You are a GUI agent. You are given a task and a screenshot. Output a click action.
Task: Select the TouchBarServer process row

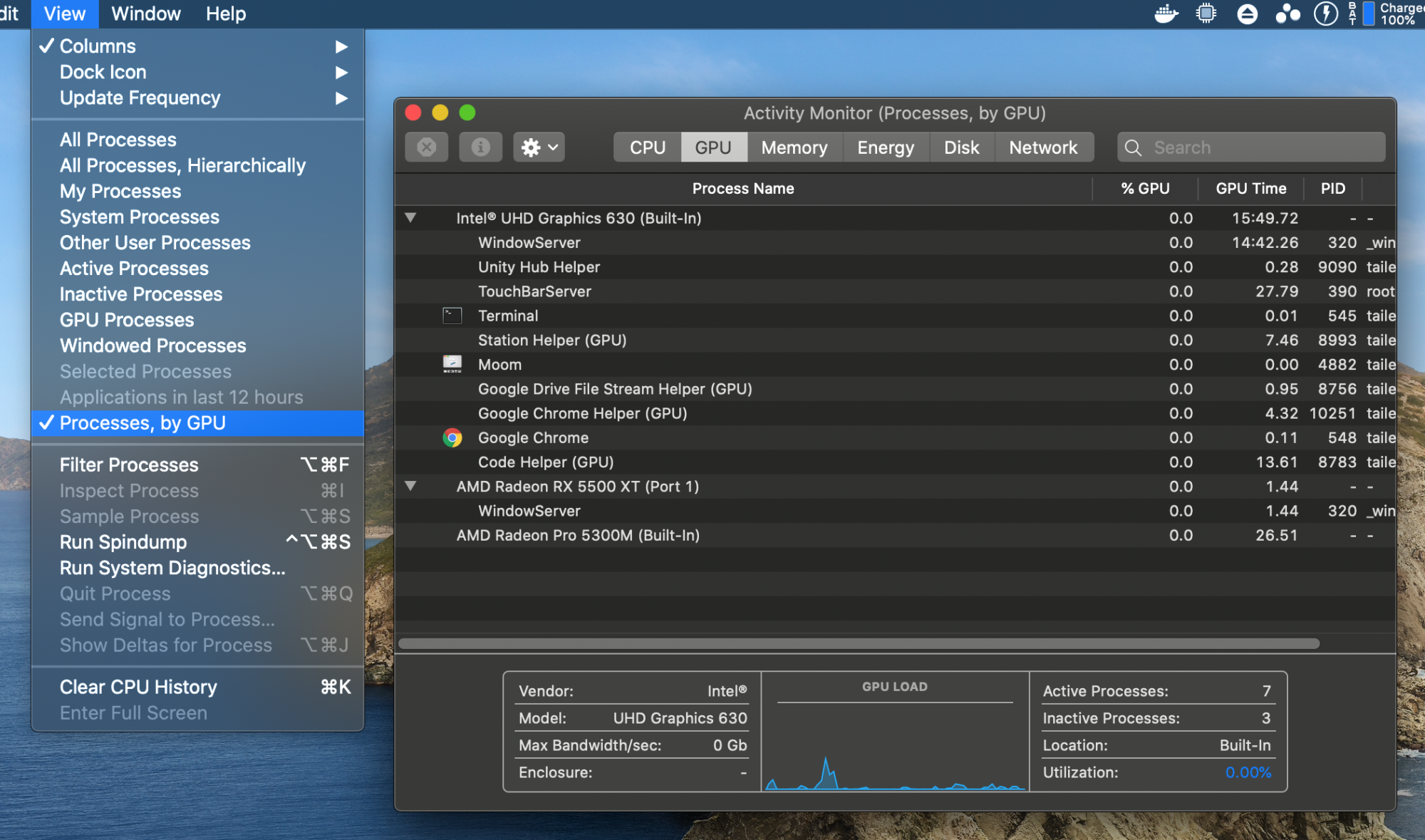pyautogui.click(x=896, y=291)
